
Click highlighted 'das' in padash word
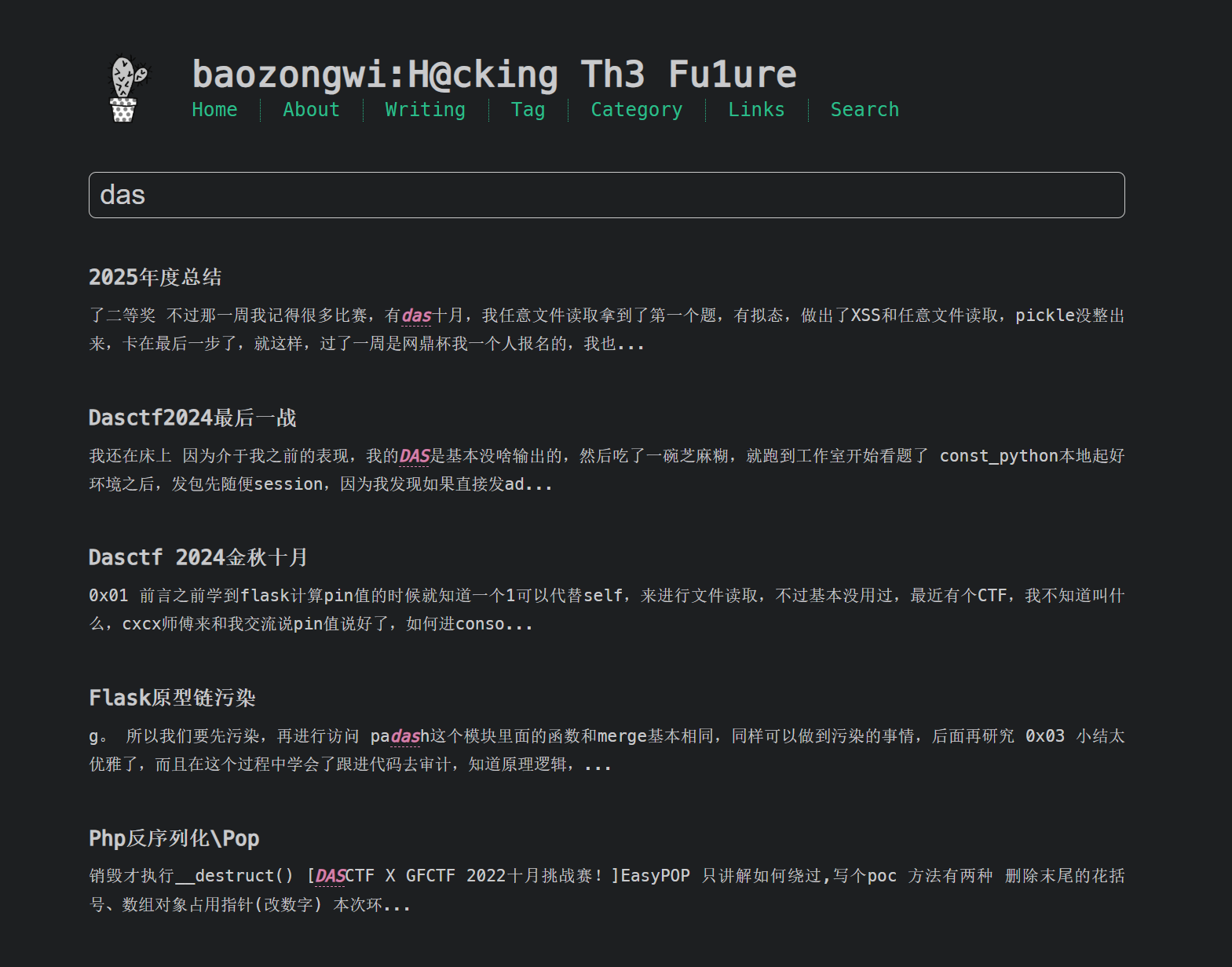[405, 736]
